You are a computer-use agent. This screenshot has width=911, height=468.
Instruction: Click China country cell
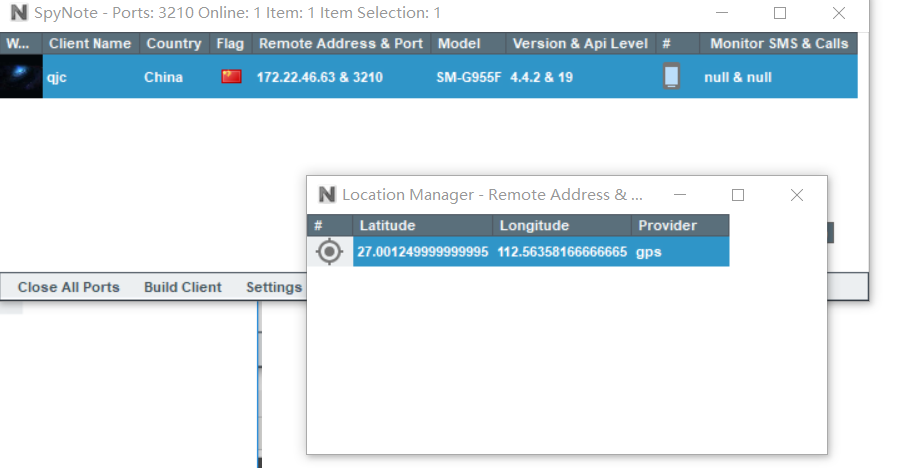click(x=163, y=77)
